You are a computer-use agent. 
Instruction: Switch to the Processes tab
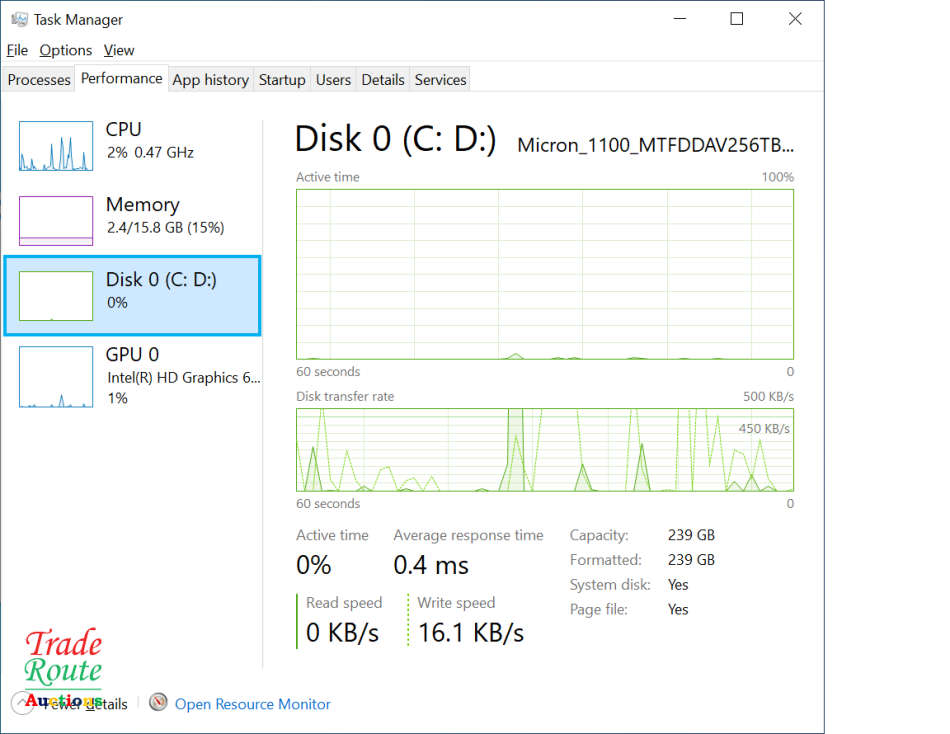39,80
